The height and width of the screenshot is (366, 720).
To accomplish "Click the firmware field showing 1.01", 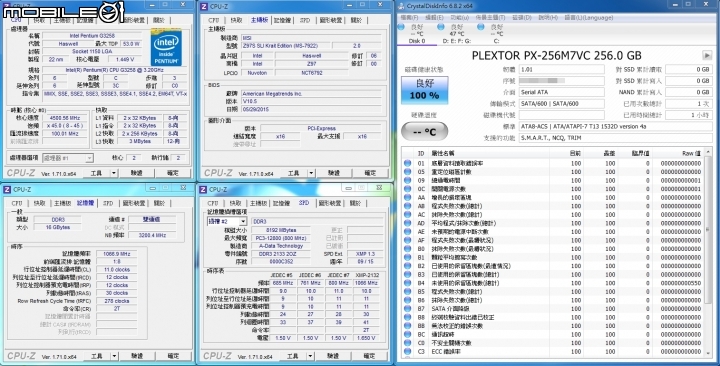I will click(562, 69).
